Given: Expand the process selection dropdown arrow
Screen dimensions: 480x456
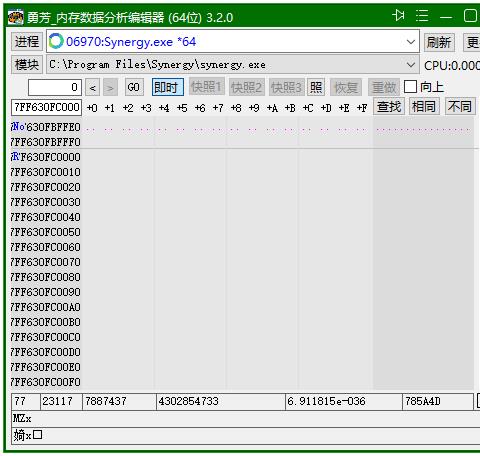Looking at the screenshot, I should pyautogui.click(x=411, y=42).
